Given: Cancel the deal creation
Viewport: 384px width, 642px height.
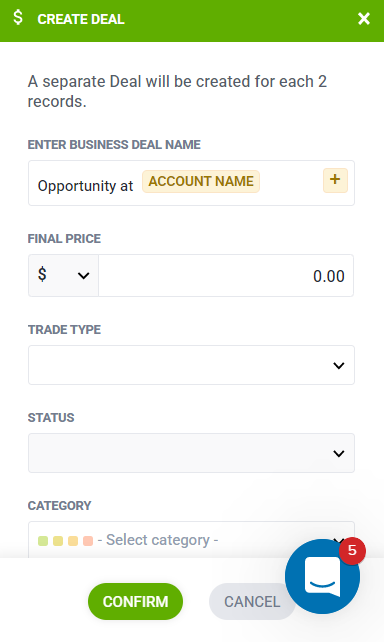Looking at the screenshot, I should (252, 601).
